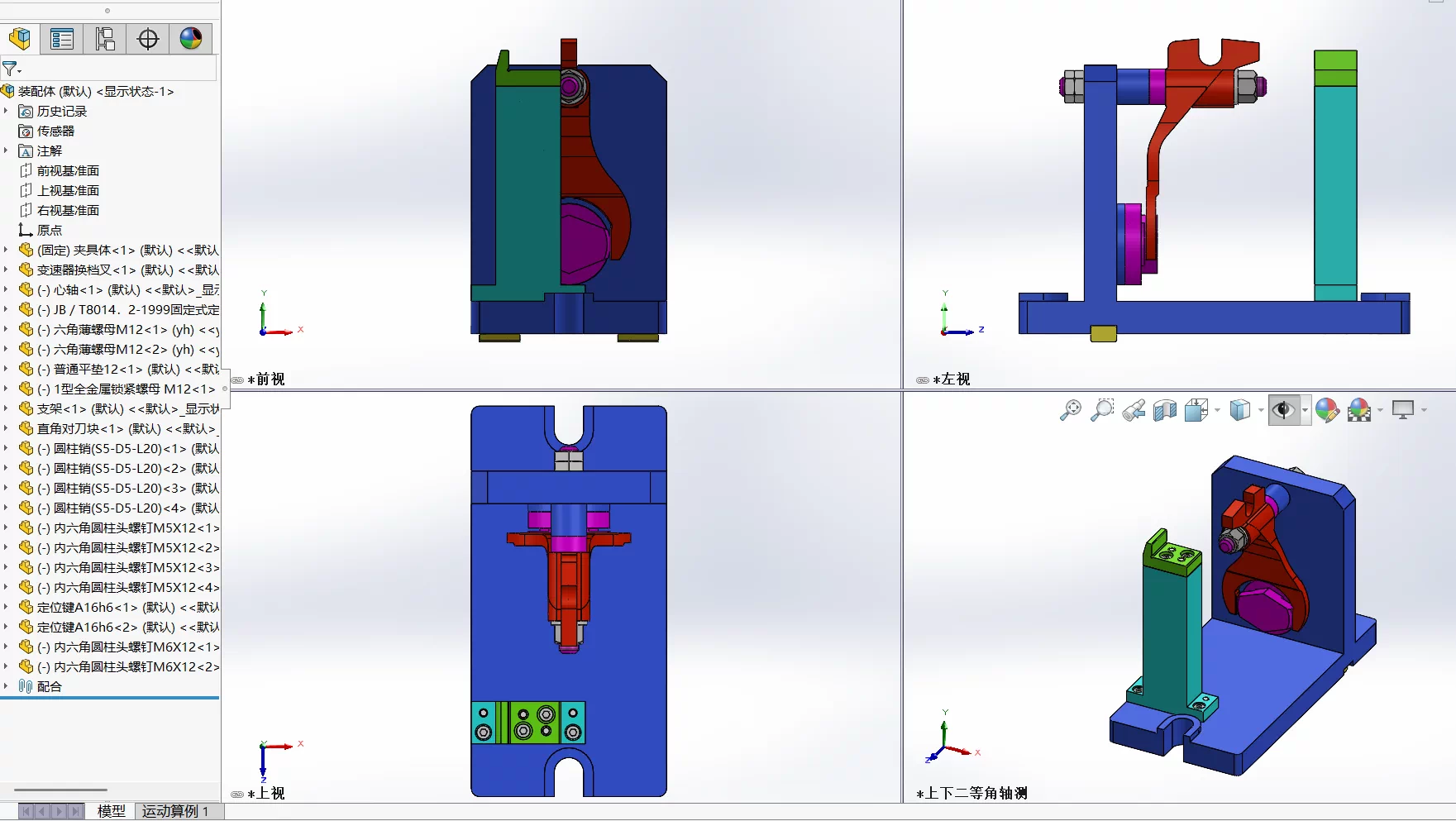
Task: Open the ConfigurationManager tab
Action: pyautogui.click(x=105, y=39)
